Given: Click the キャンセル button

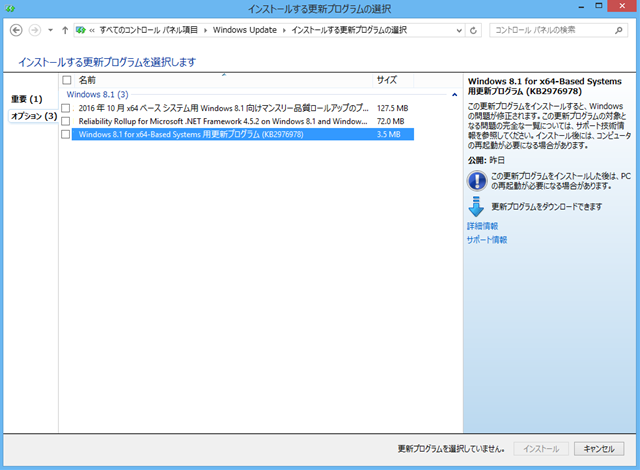Looking at the screenshot, I should (x=599, y=449).
